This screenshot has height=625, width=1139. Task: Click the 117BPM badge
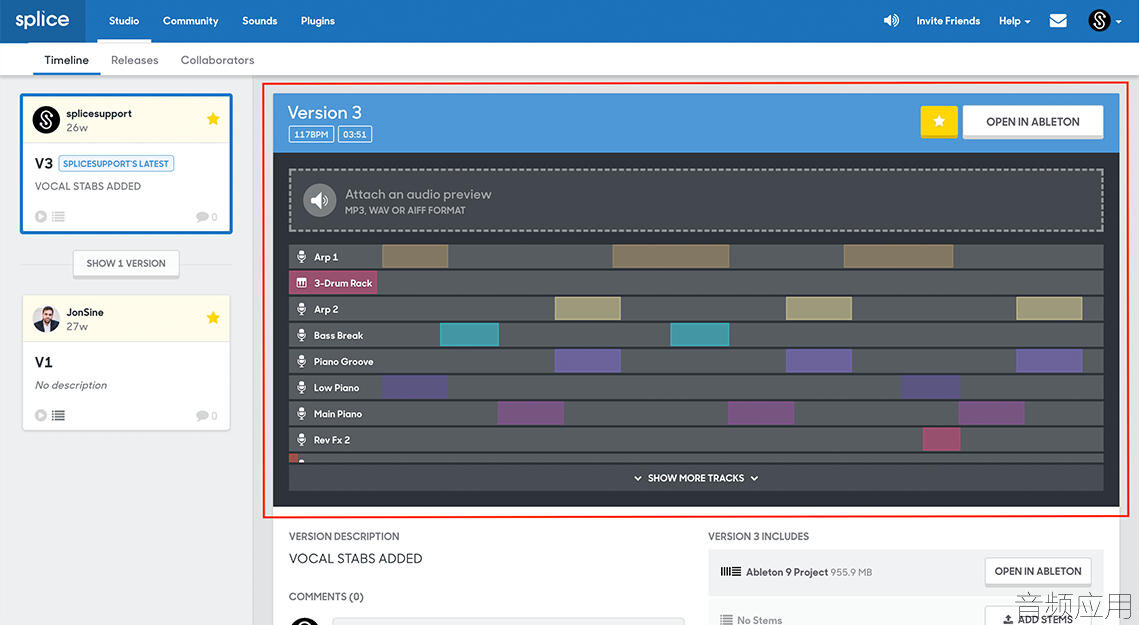(311, 134)
